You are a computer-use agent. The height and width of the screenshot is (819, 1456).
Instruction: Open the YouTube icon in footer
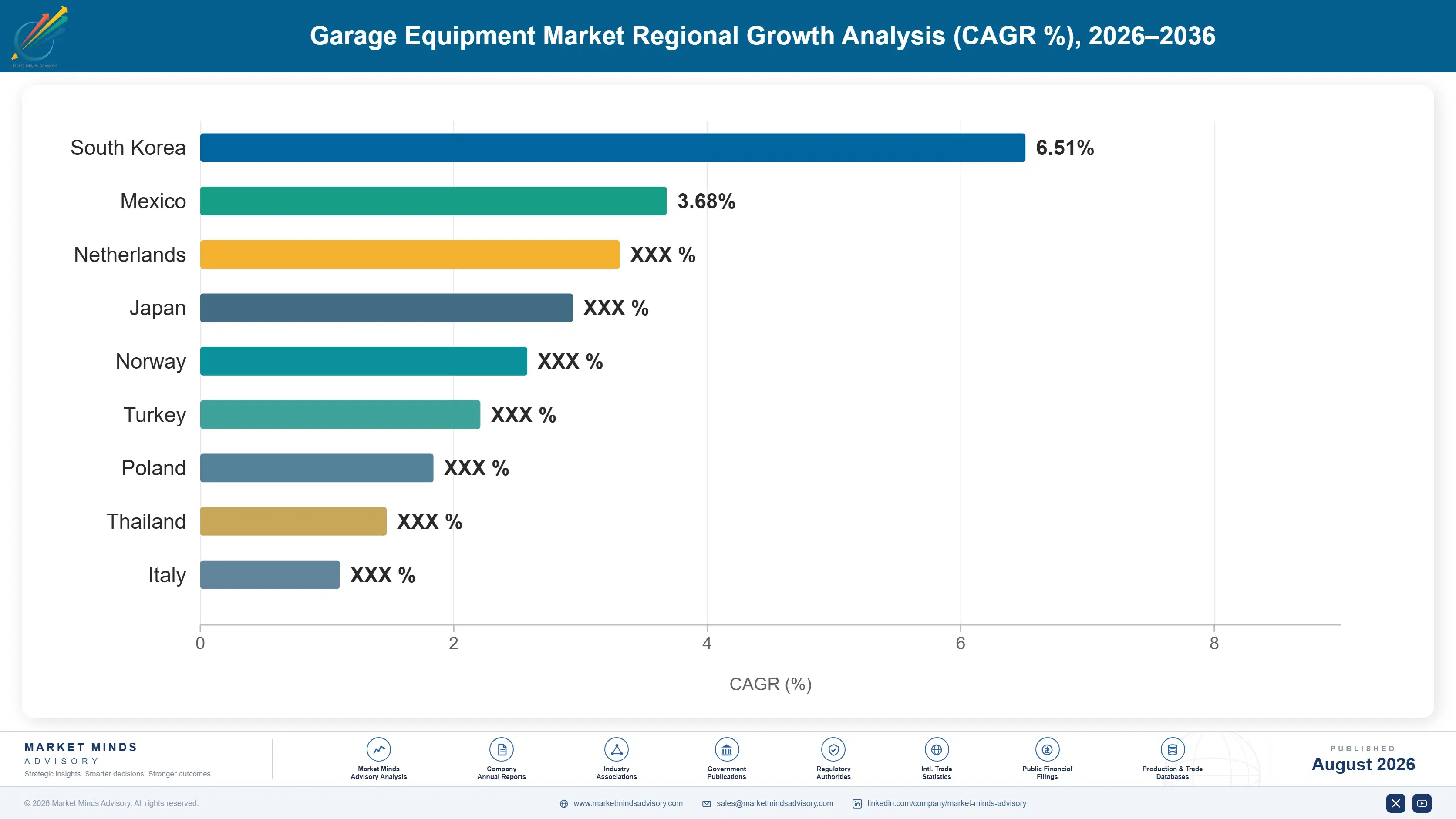1422,803
